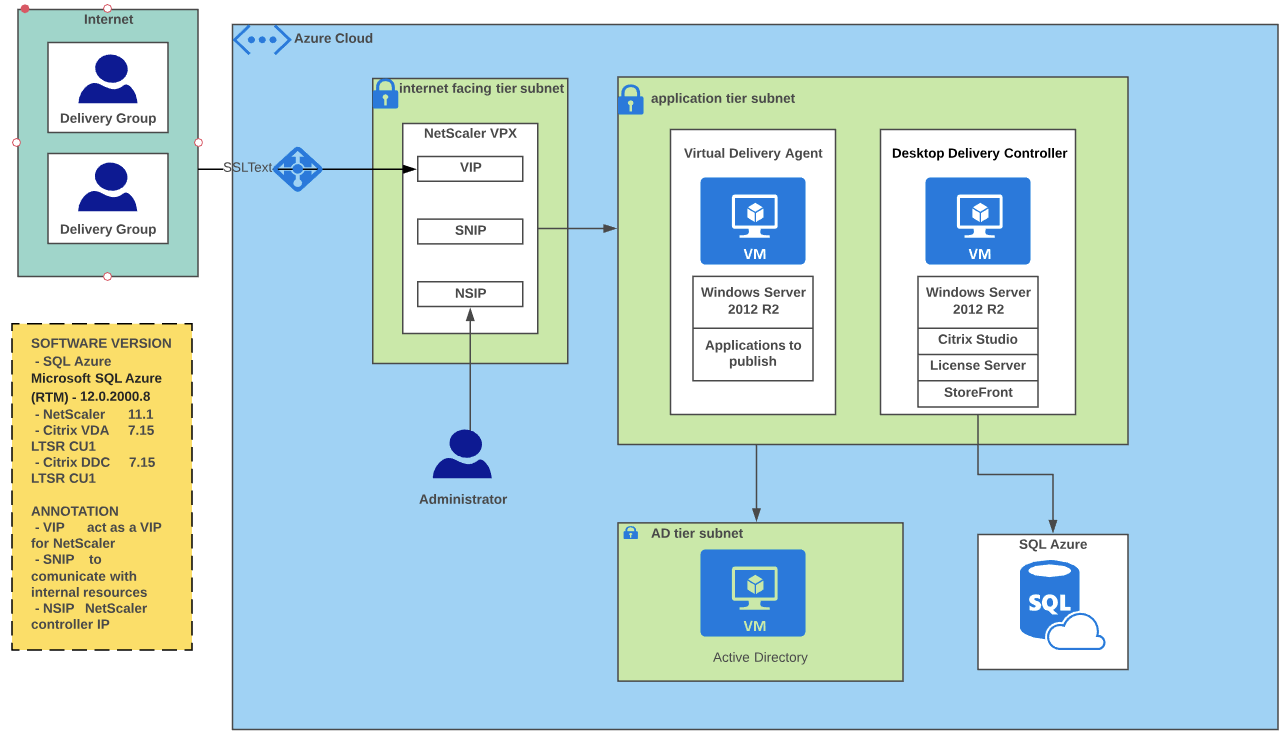Select the internet facing tier subnet lock icon
The image size is (1288, 739).
[x=385, y=94]
